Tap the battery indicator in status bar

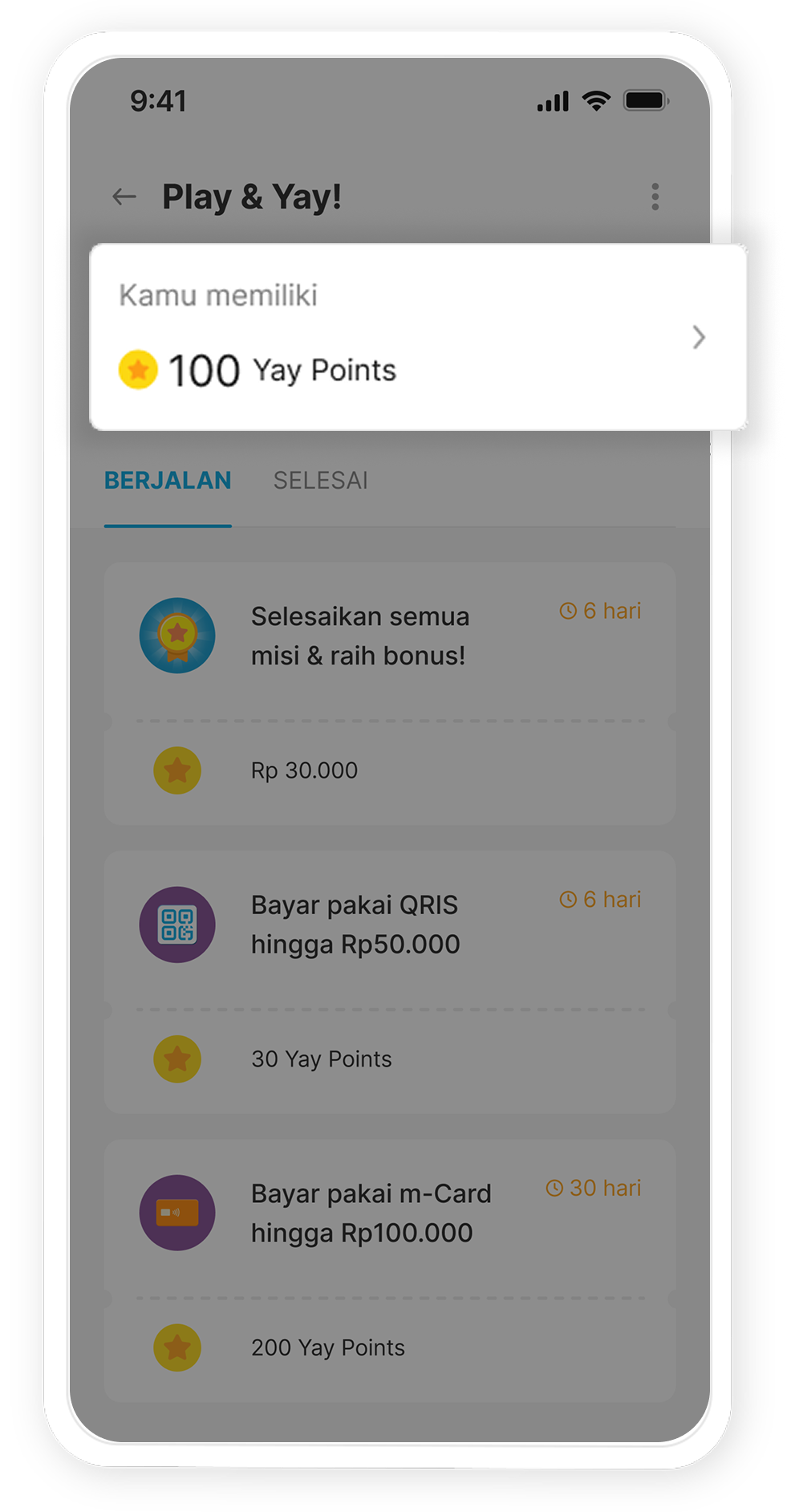tap(647, 101)
